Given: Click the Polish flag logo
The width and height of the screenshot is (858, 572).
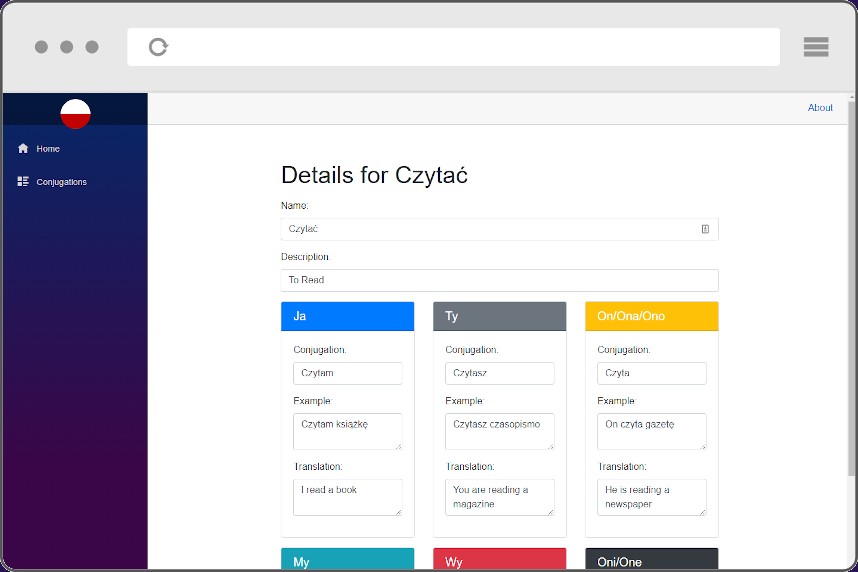Looking at the screenshot, I should pyautogui.click(x=75, y=114).
